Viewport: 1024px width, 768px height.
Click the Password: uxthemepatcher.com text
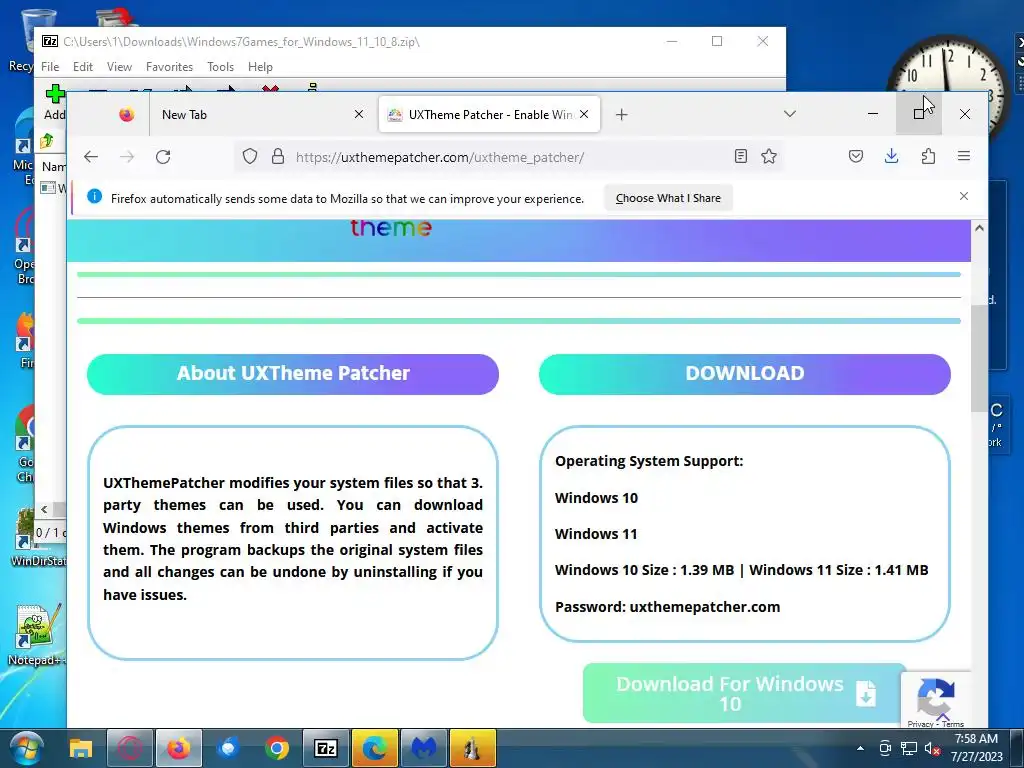tap(667, 607)
